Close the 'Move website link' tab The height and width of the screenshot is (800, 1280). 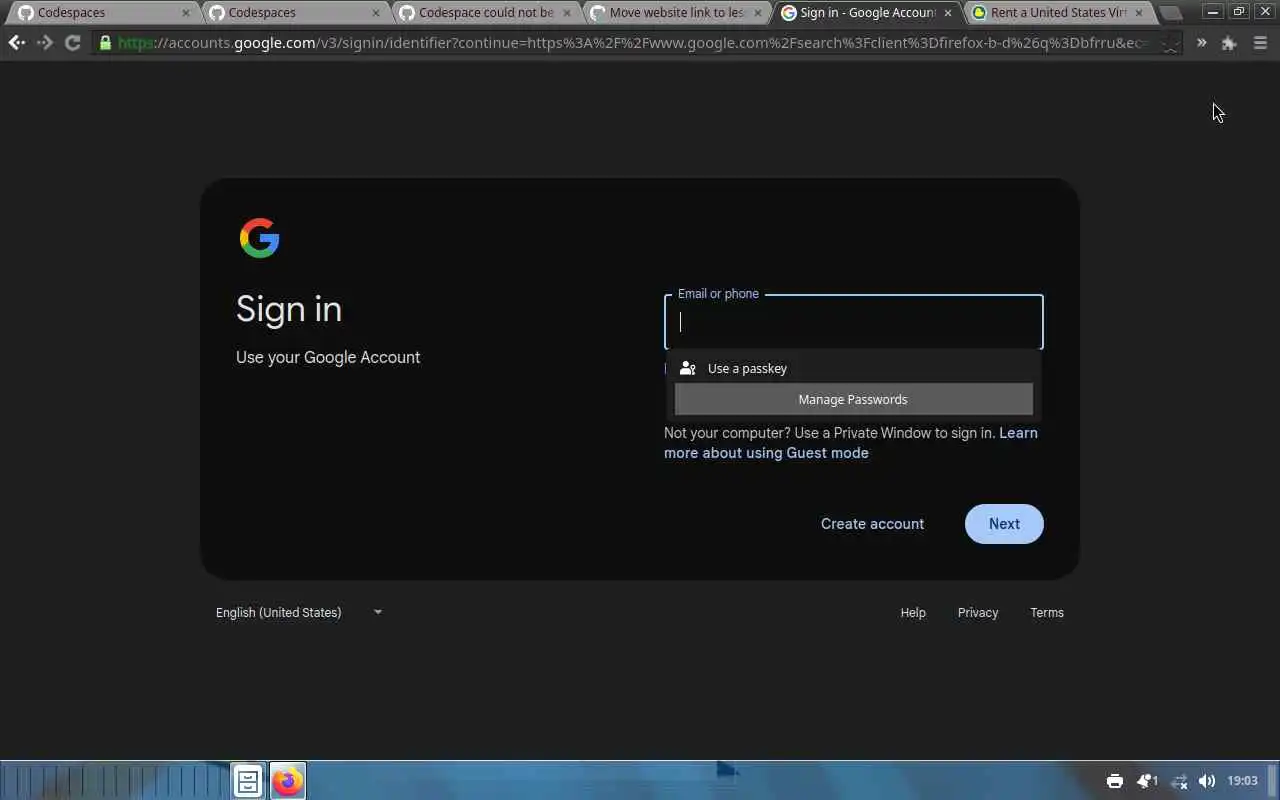pos(757,13)
